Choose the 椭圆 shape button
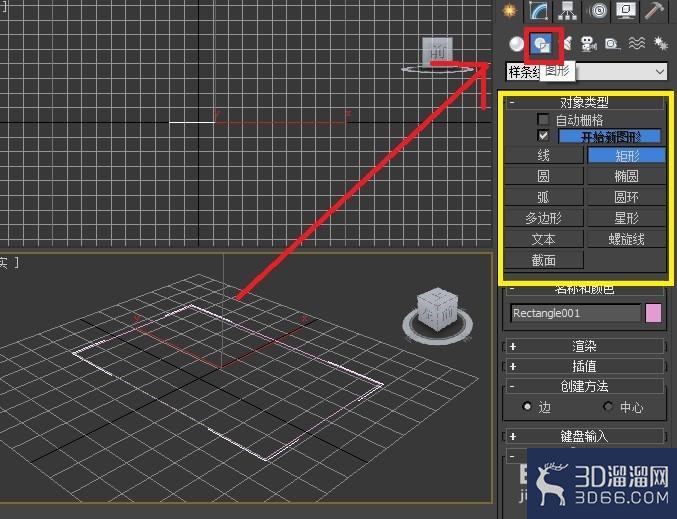 627,176
